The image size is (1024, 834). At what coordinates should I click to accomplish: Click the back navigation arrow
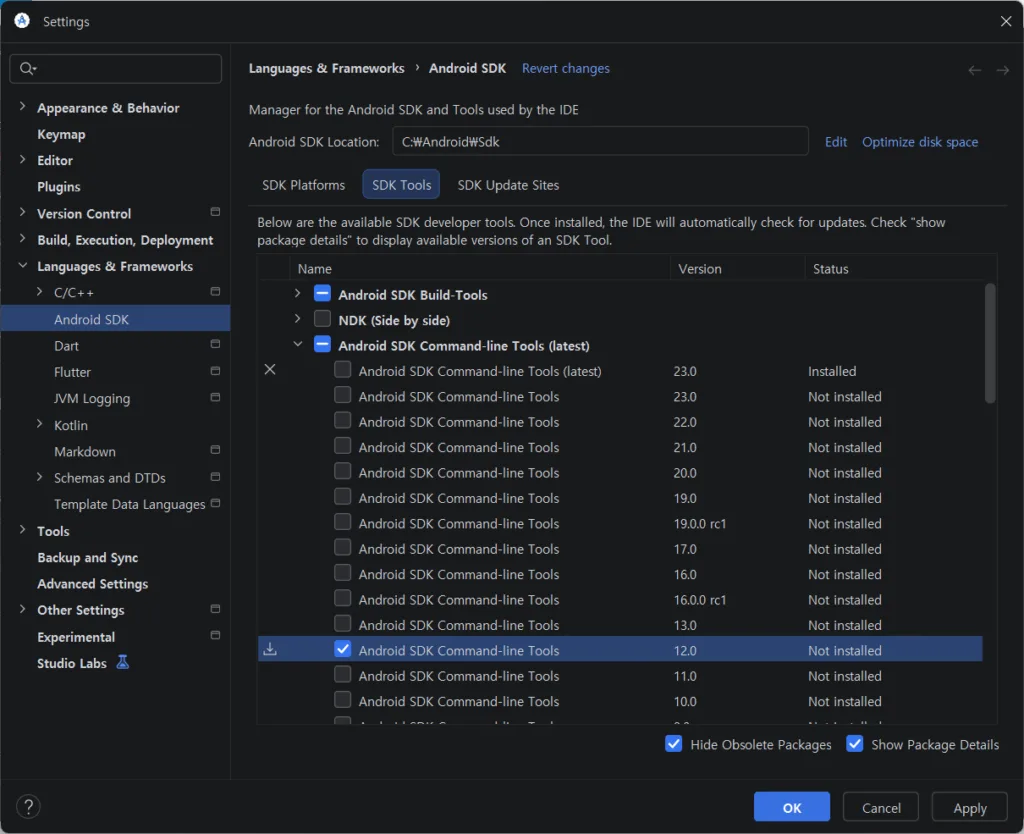974,70
